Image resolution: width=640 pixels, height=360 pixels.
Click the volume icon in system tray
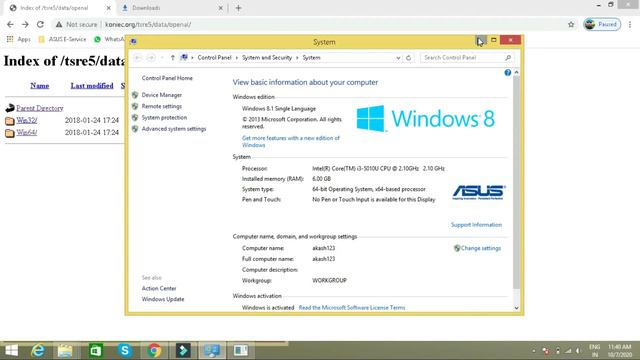578,351
